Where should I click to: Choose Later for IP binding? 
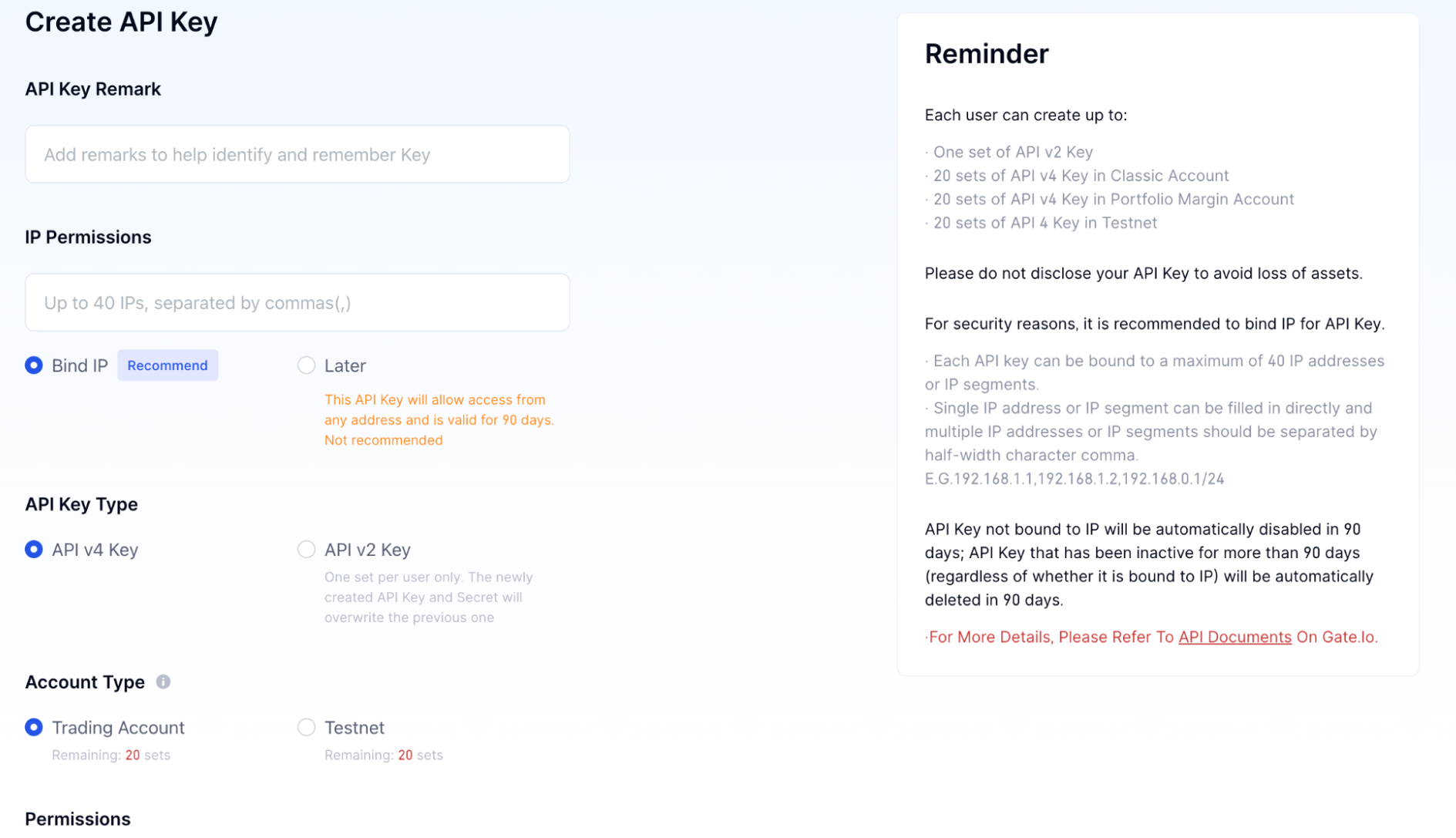(x=306, y=365)
